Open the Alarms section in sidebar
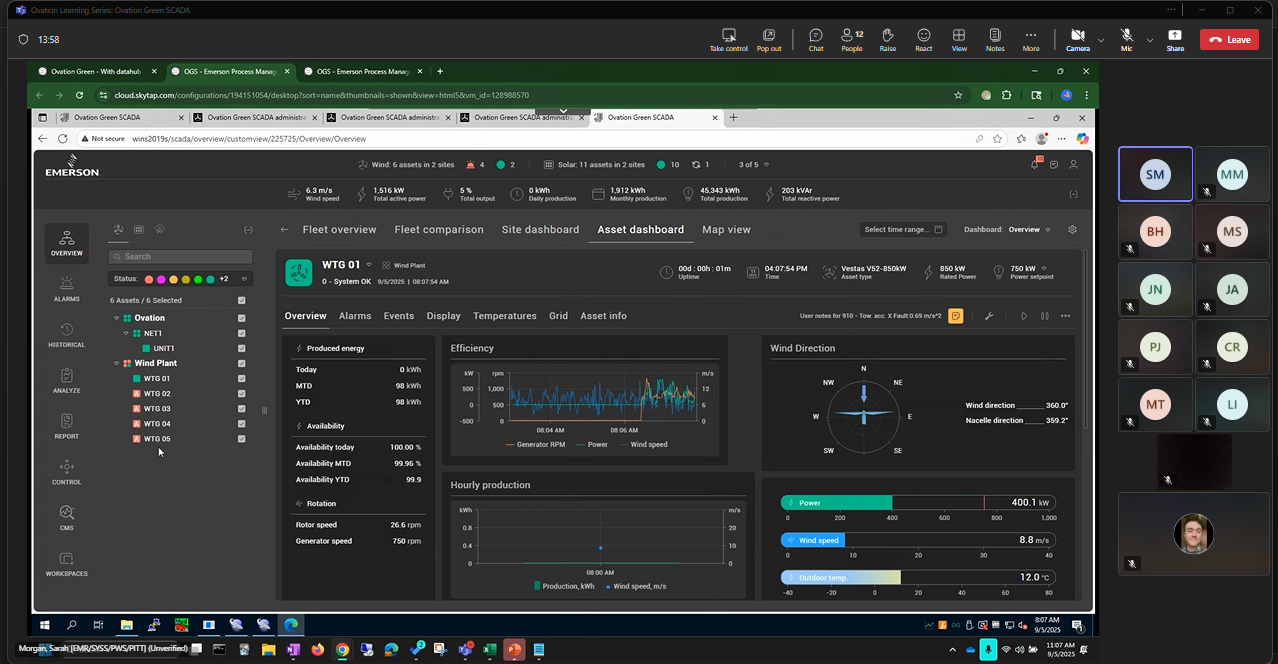The height and width of the screenshot is (664, 1278). coord(67,289)
